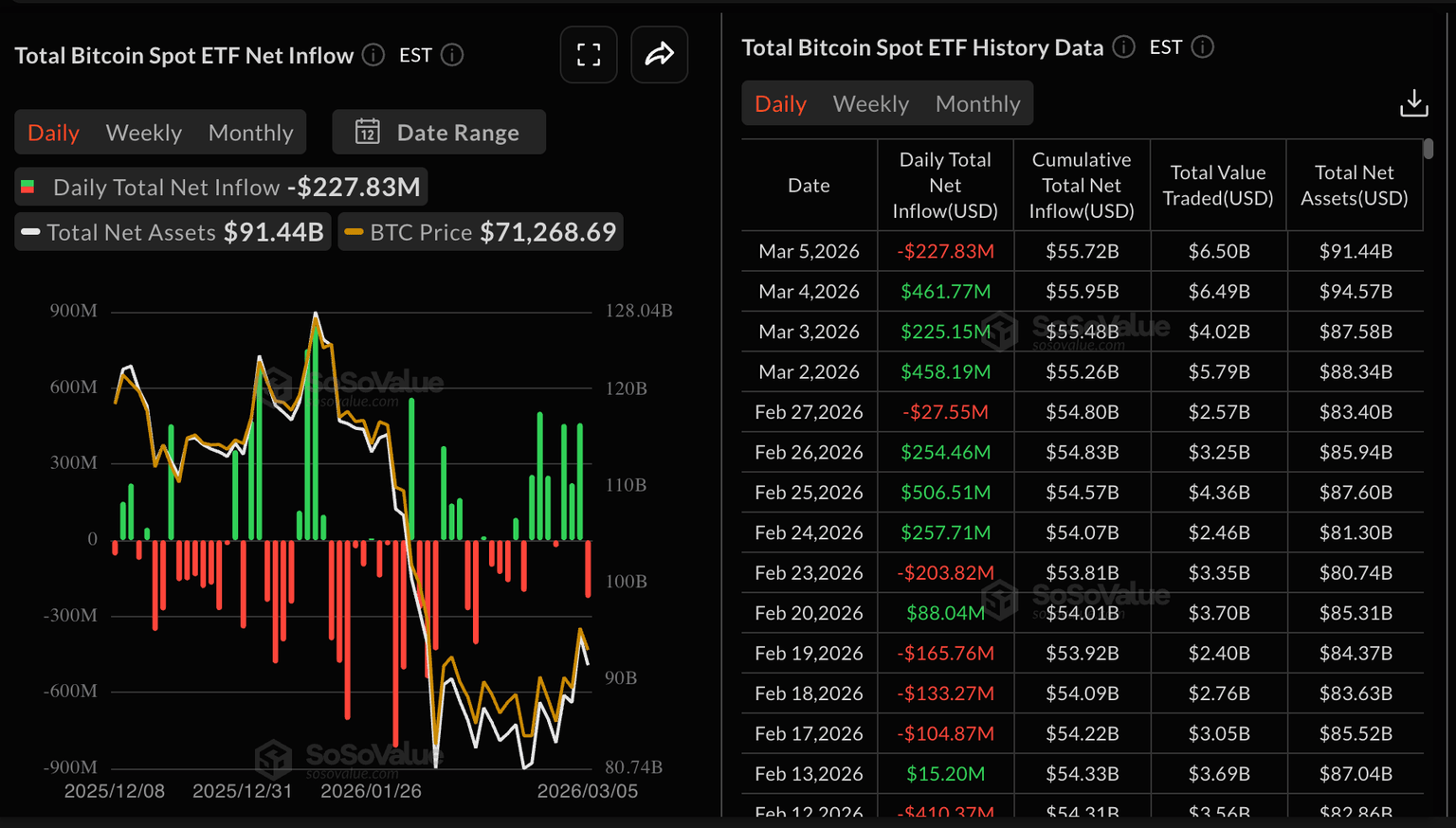This screenshot has width=1456, height=828.
Task: Click the share arrow icon
Action: click(x=659, y=55)
